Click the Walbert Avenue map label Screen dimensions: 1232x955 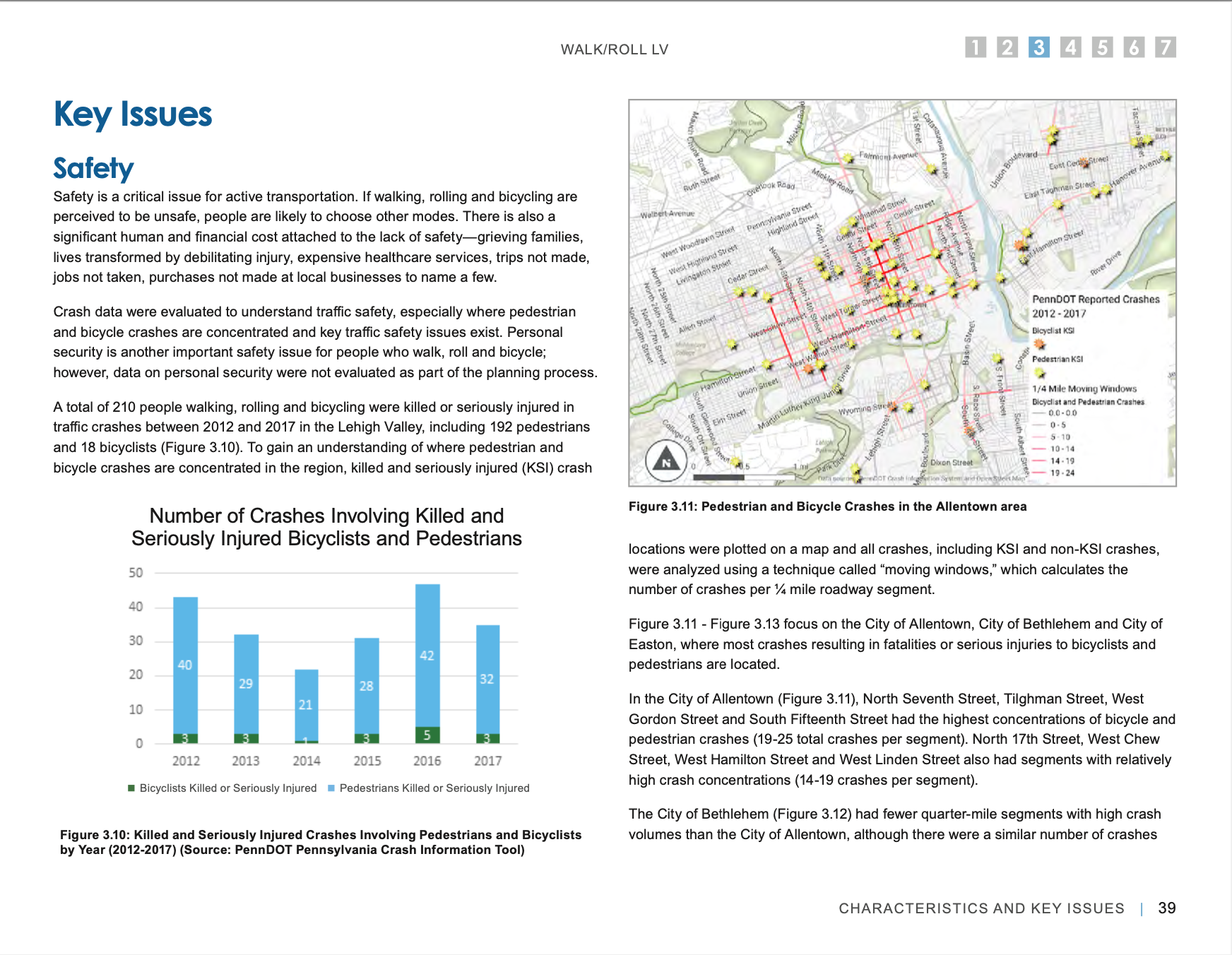click(x=667, y=213)
